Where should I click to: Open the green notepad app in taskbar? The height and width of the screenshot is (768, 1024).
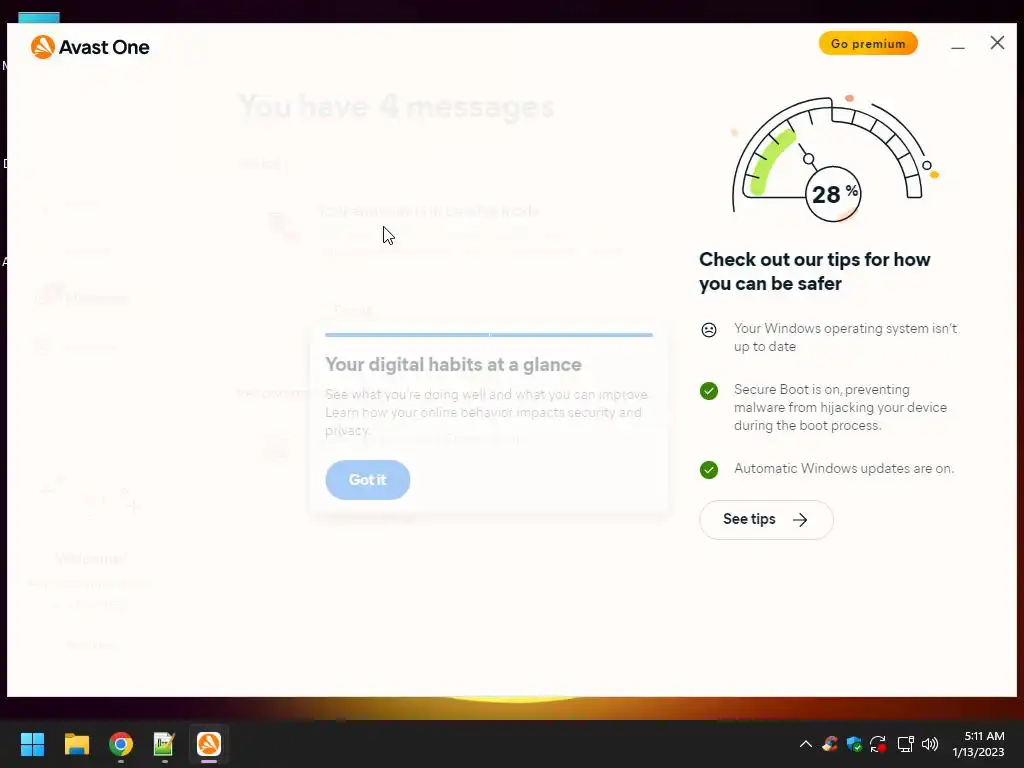[164, 744]
